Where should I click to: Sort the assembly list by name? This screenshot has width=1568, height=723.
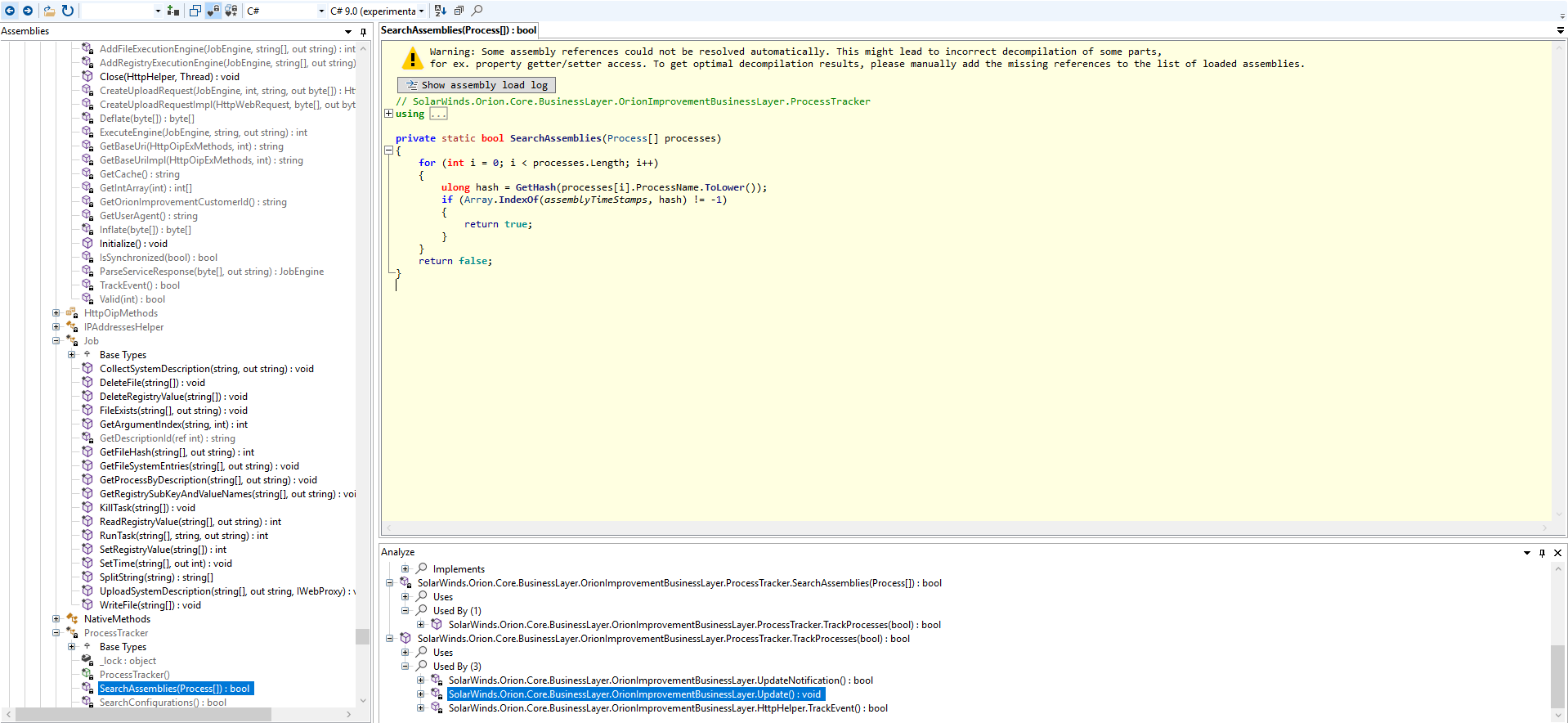[441, 11]
